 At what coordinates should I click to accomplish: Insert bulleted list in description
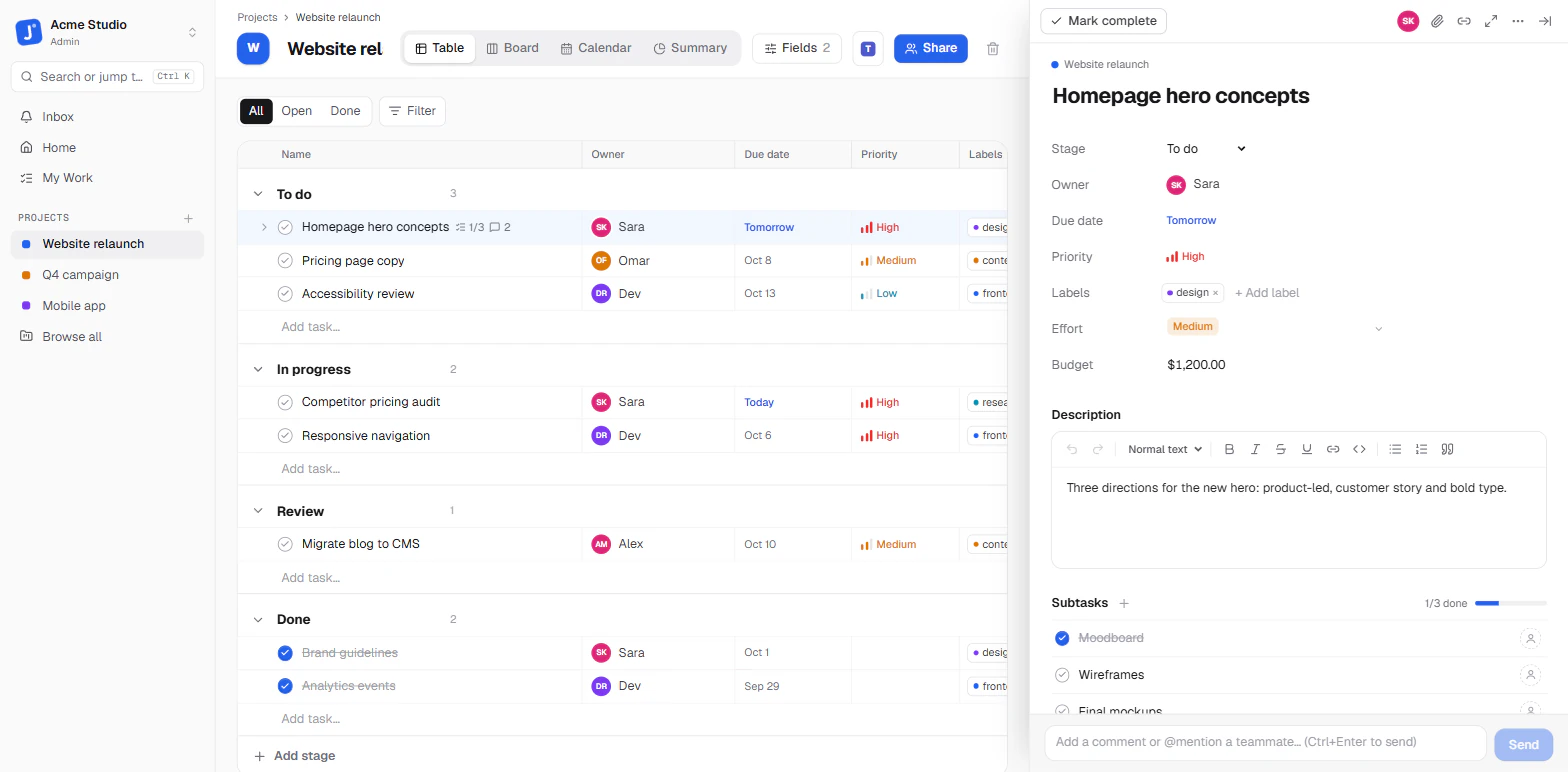pyautogui.click(x=1395, y=449)
